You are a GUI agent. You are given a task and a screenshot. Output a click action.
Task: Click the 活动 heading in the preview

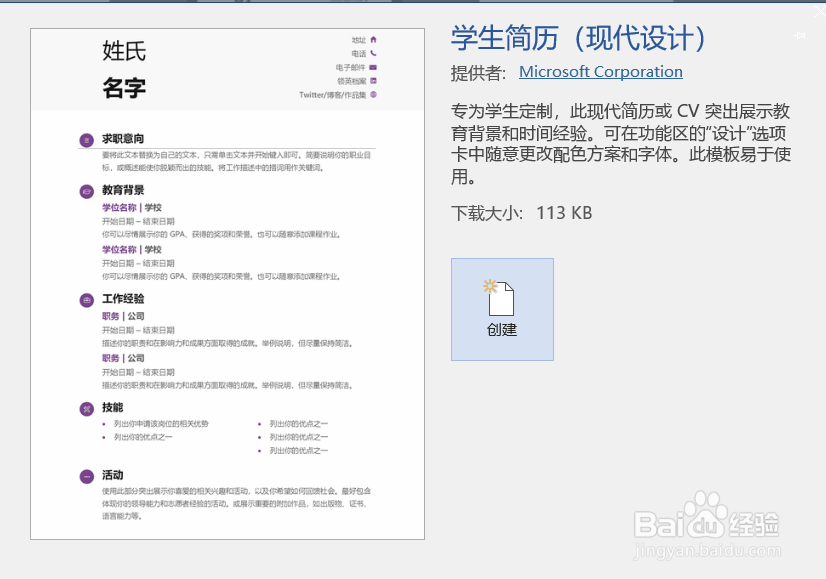click(112, 475)
